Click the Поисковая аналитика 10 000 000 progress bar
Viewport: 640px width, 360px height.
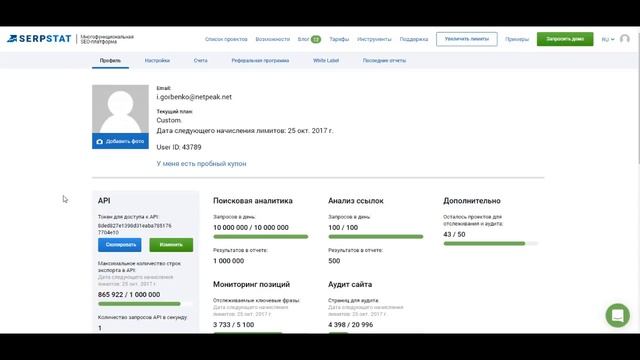260,237
